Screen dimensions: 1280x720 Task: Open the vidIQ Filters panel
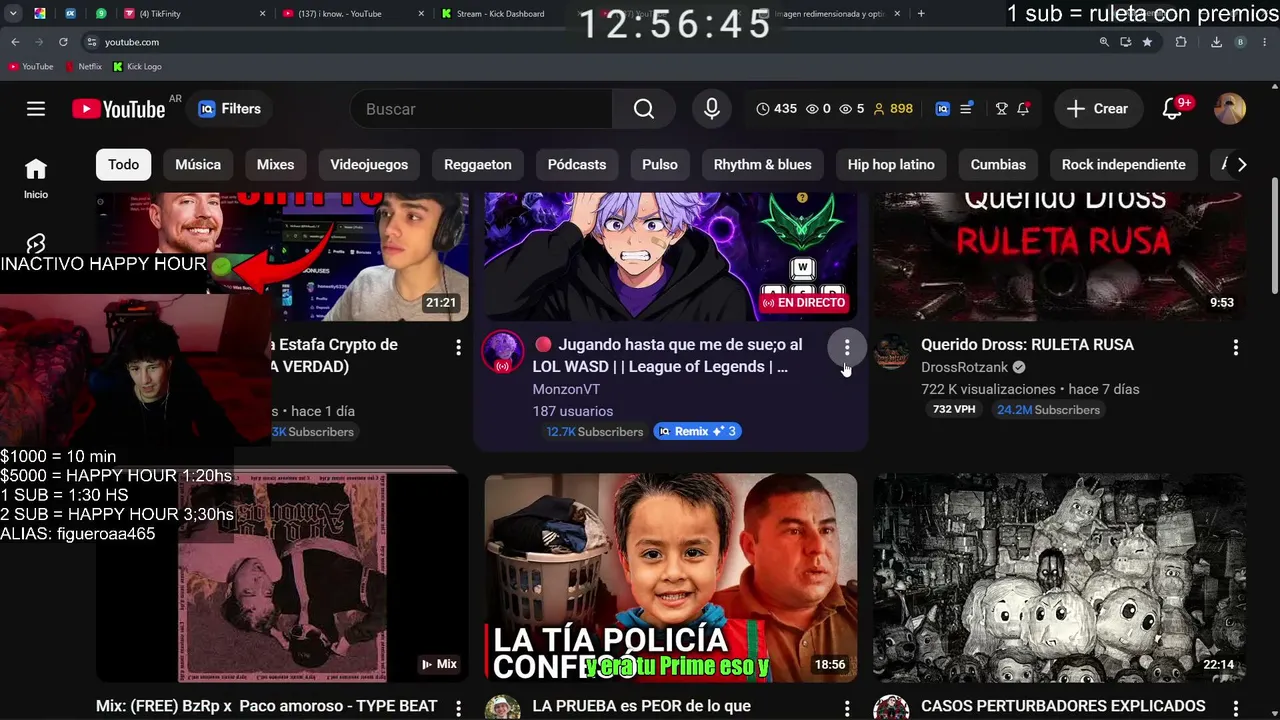(230, 109)
